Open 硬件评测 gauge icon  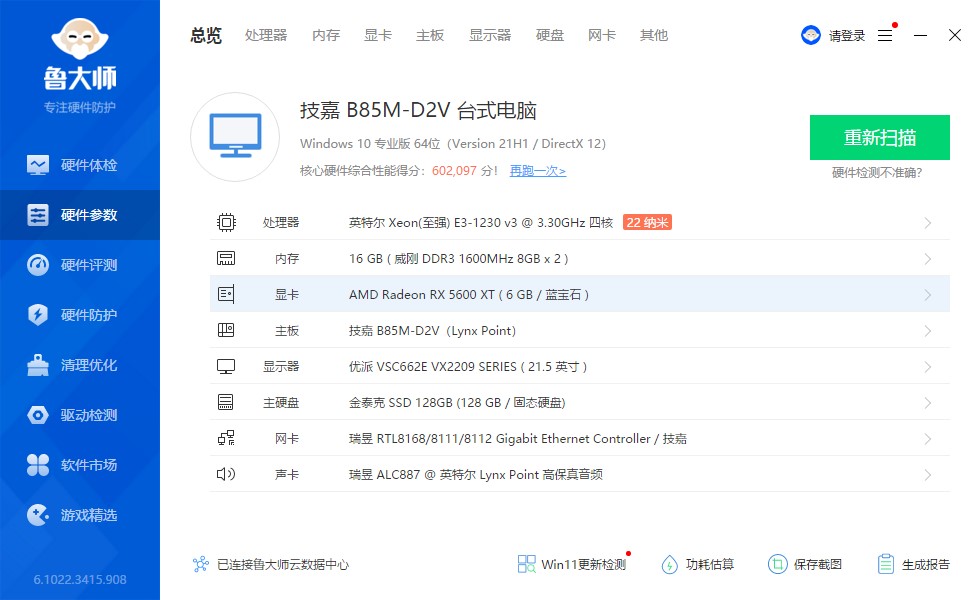pos(38,265)
